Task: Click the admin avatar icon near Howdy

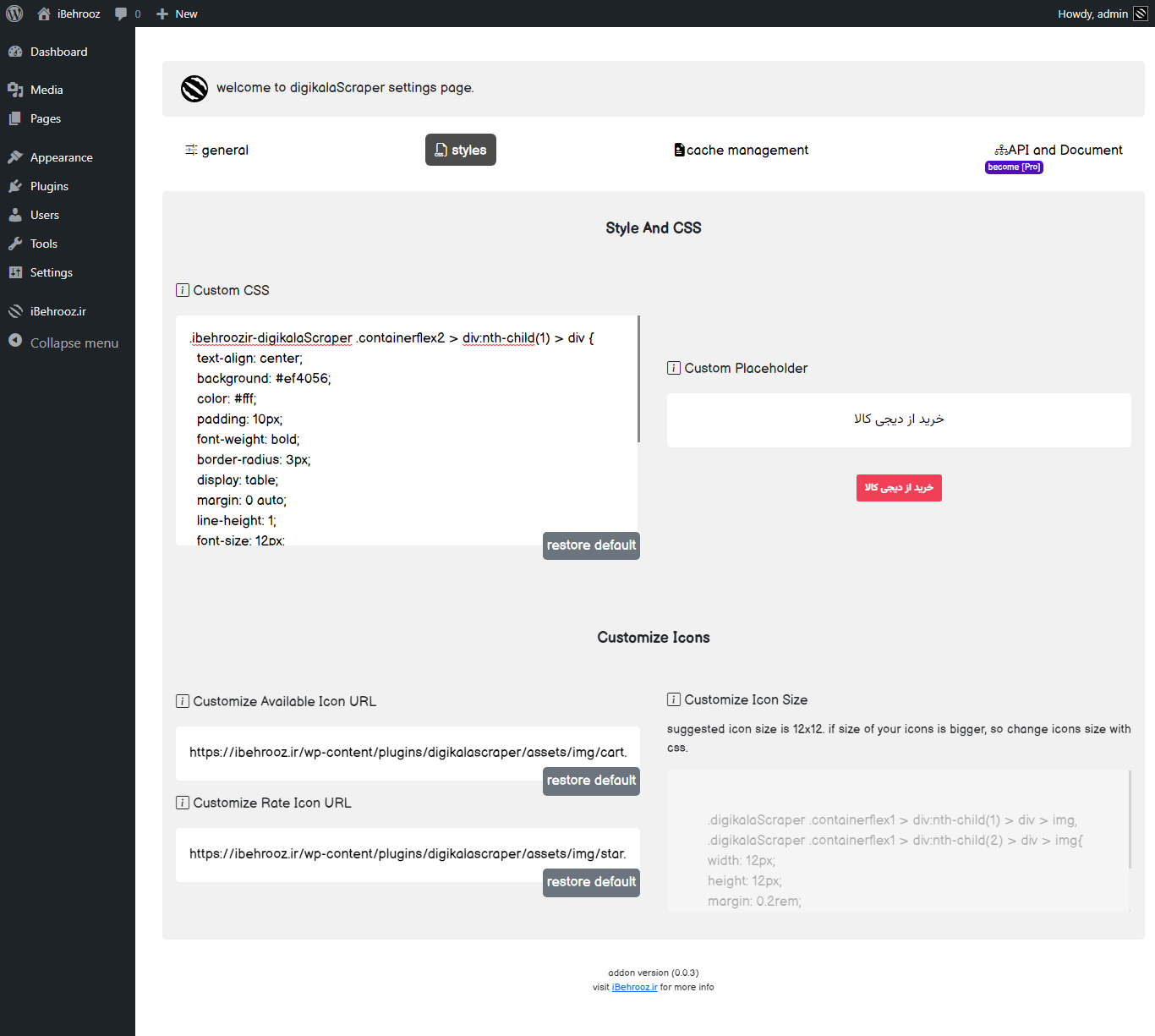Action: (x=1141, y=14)
